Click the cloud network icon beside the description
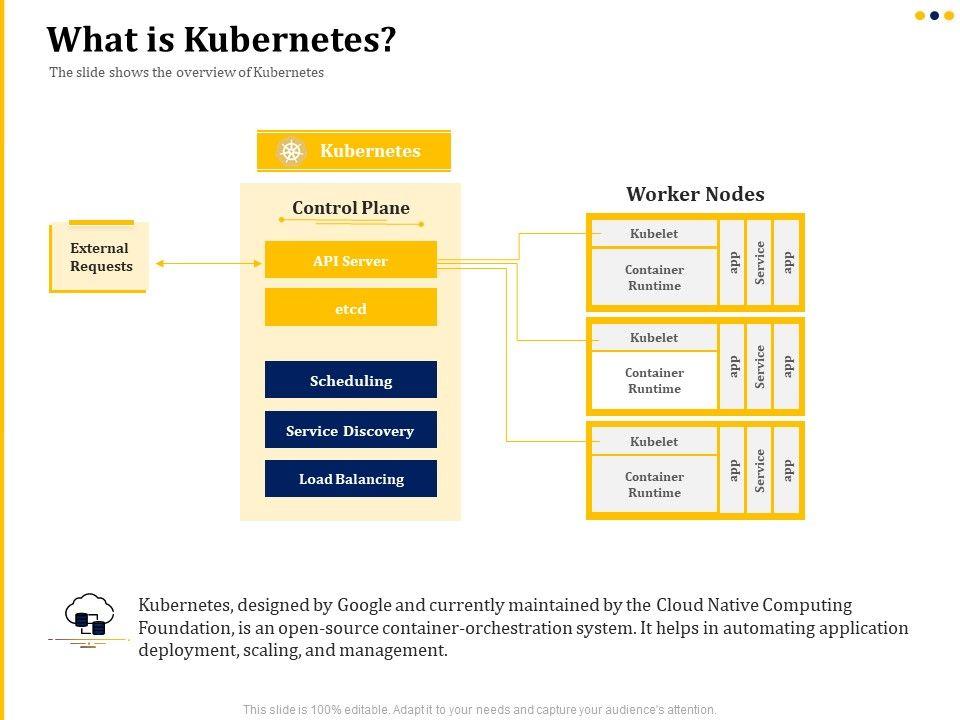 (x=89, y=618)
